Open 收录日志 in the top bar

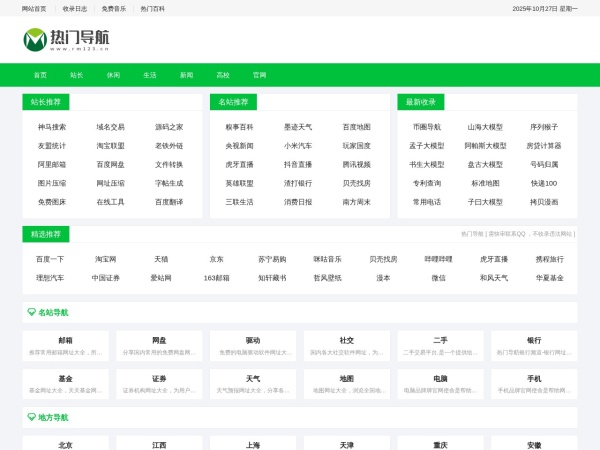point(75,9)
